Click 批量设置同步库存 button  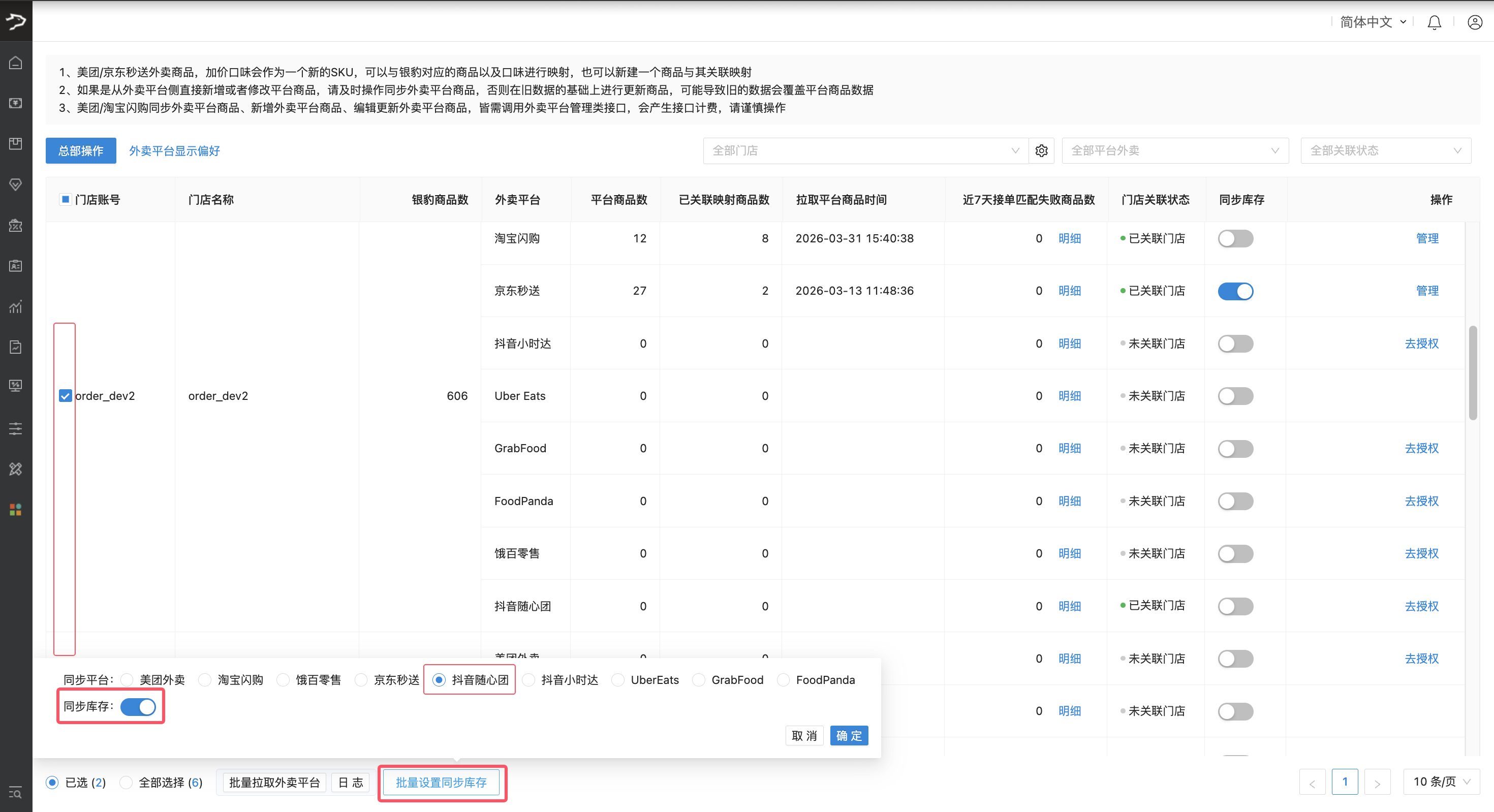pyautogui.click(x=442, y=783)
